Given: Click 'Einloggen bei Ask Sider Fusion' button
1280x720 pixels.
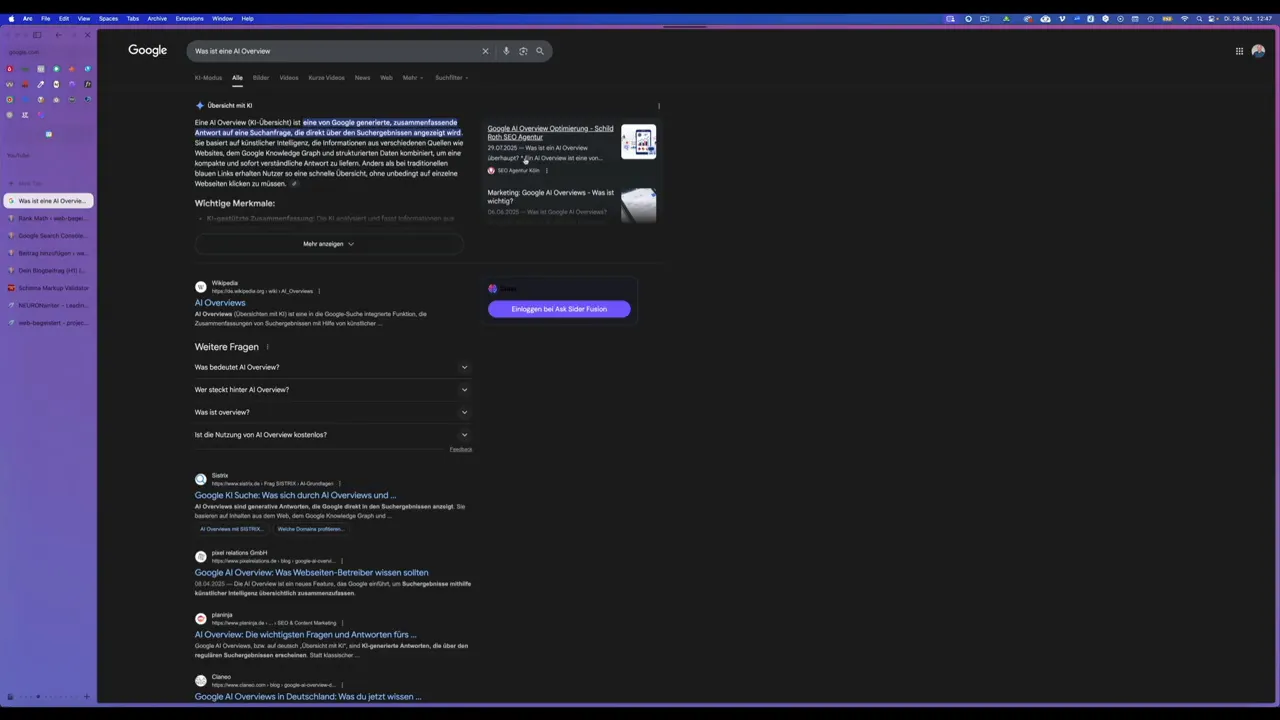Looking at the screenshot, I should pos(559,309).
